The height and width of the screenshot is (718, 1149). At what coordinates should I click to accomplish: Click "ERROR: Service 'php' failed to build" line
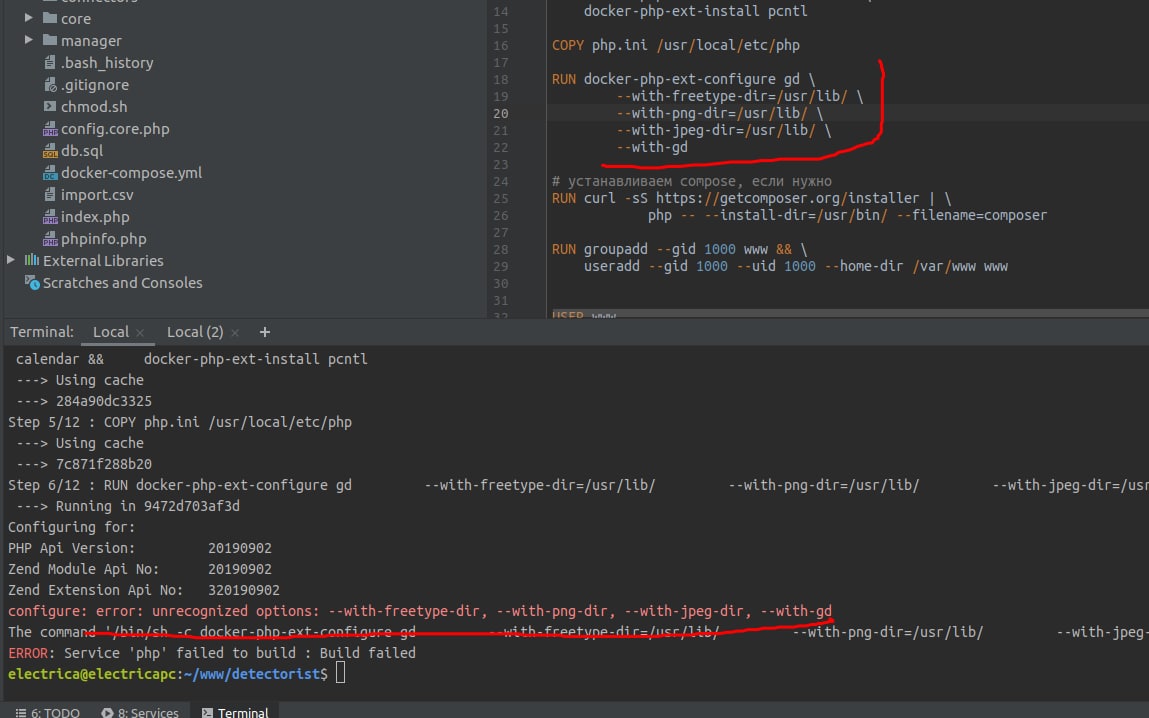(x=212, y=653)
